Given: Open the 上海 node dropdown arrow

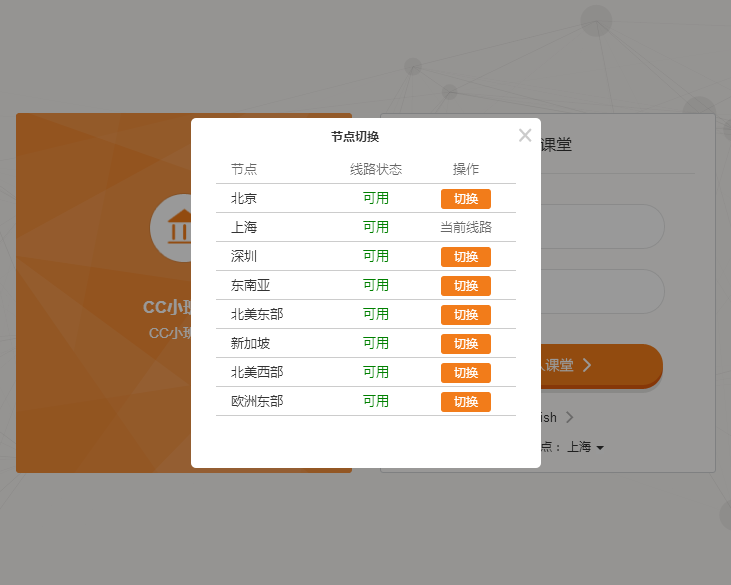Looking at the screenshot, I should tap(600, 448).
